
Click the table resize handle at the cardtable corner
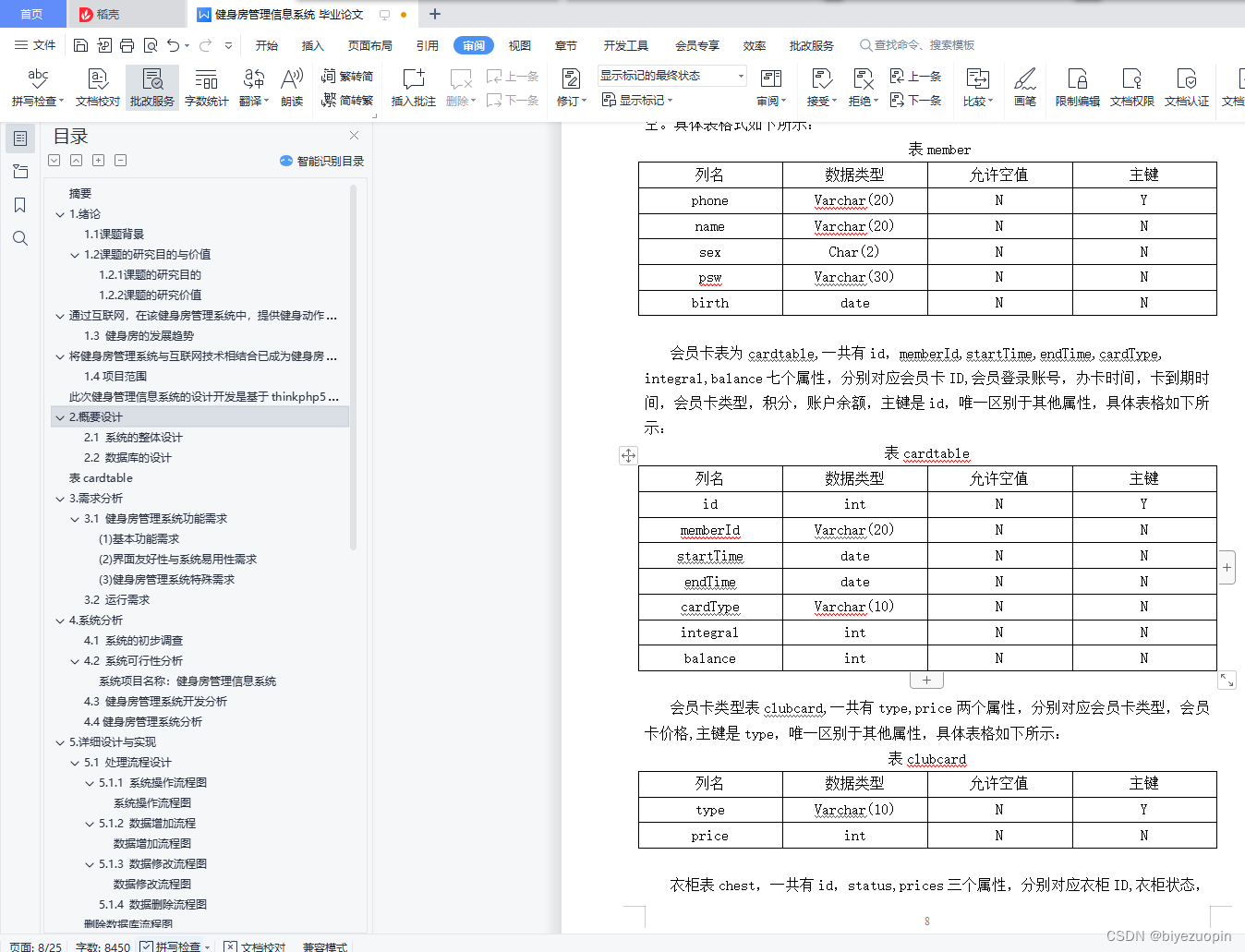1227,680
